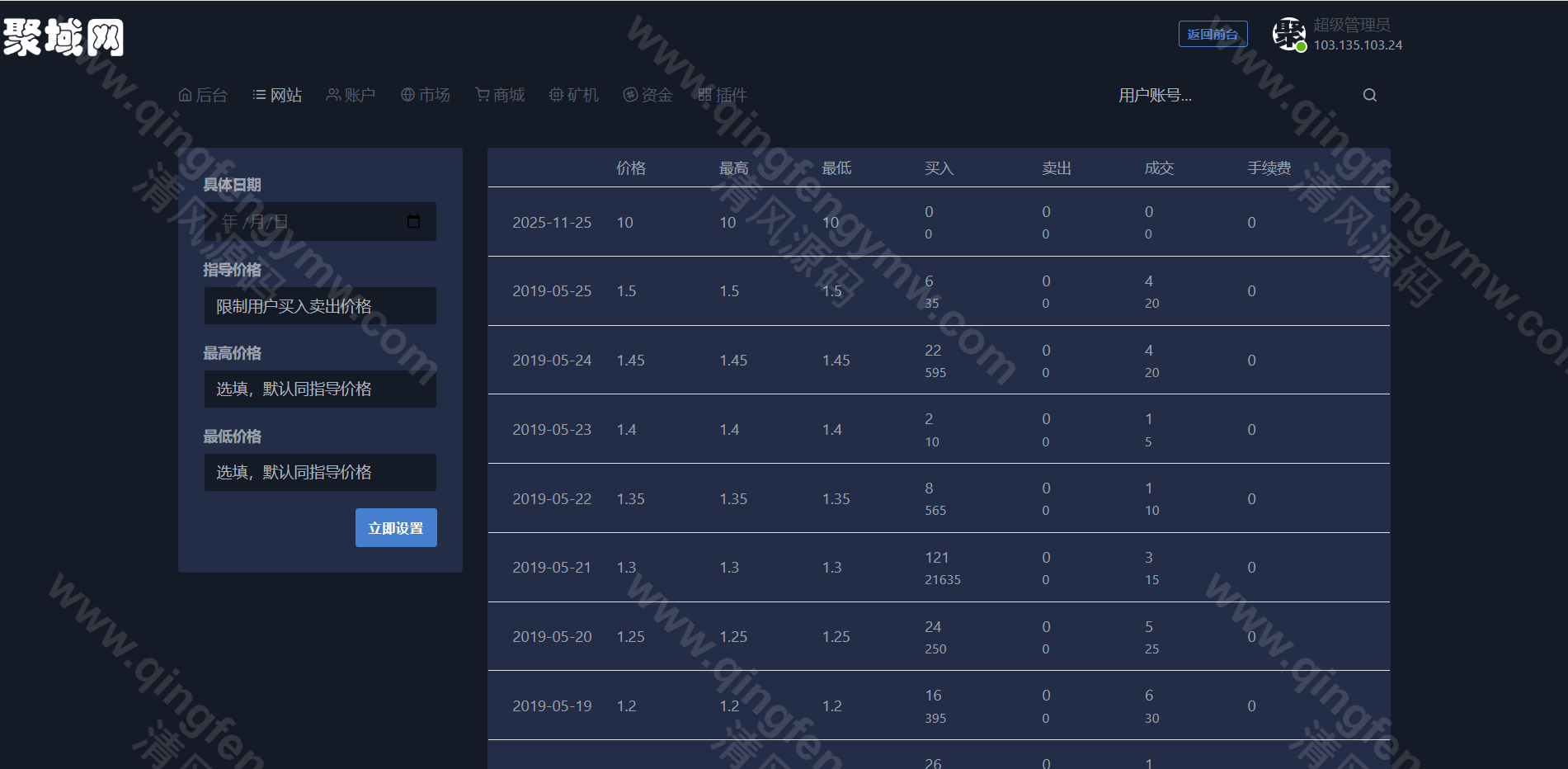Click the search magnifier icon
Viewport: 1568px width, 769px height.
1369,94
